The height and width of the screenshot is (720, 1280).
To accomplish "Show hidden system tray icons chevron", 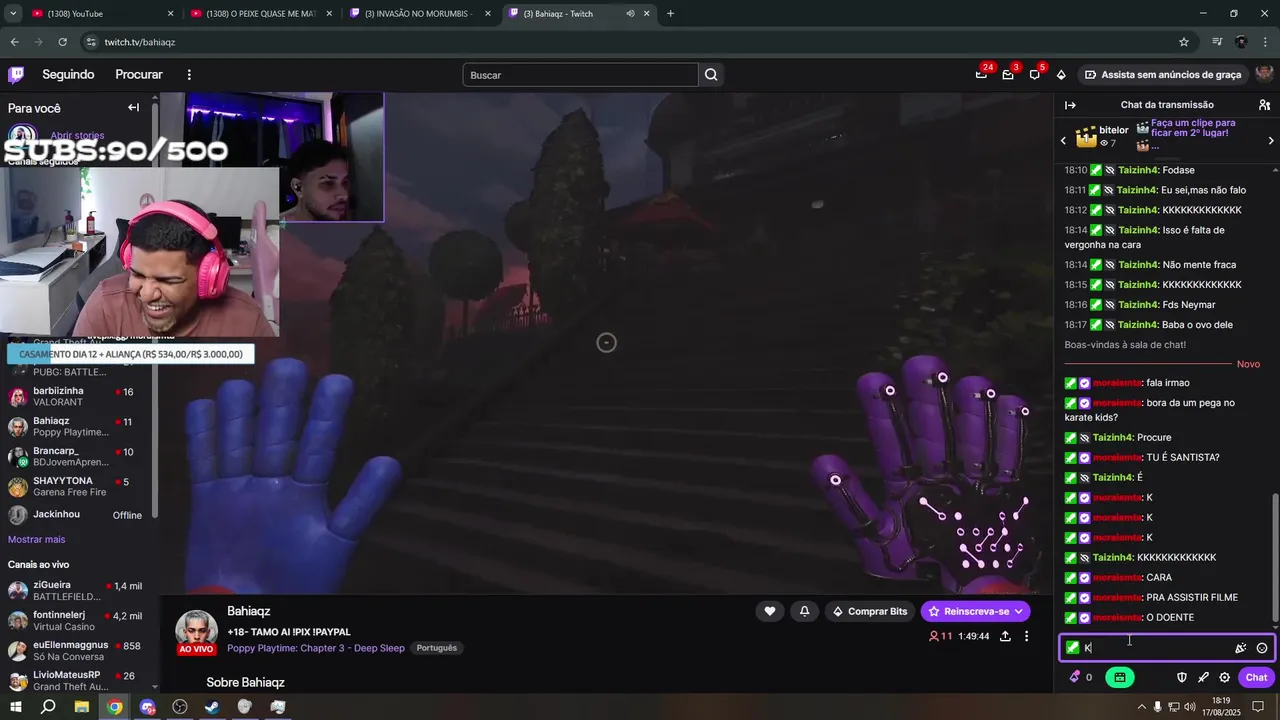I will coord(1142,707).
